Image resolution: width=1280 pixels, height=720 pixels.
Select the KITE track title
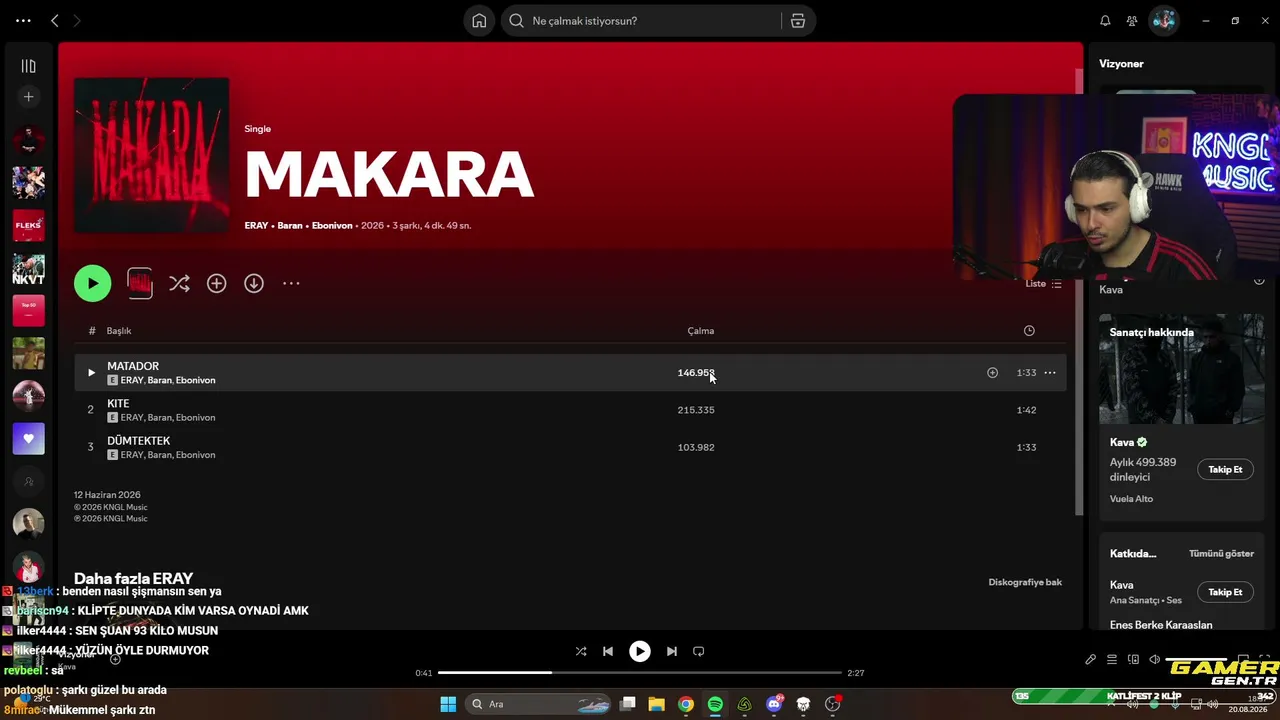pos(118,404)
